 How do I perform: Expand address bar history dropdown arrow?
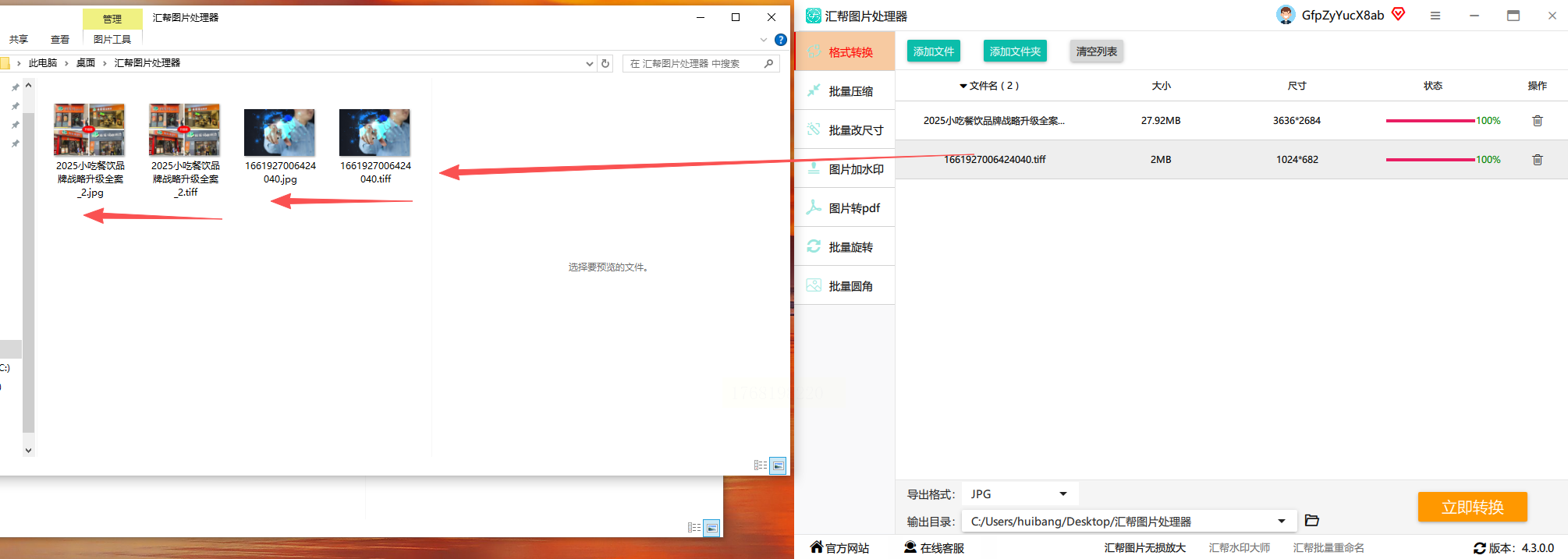(589, 64)
